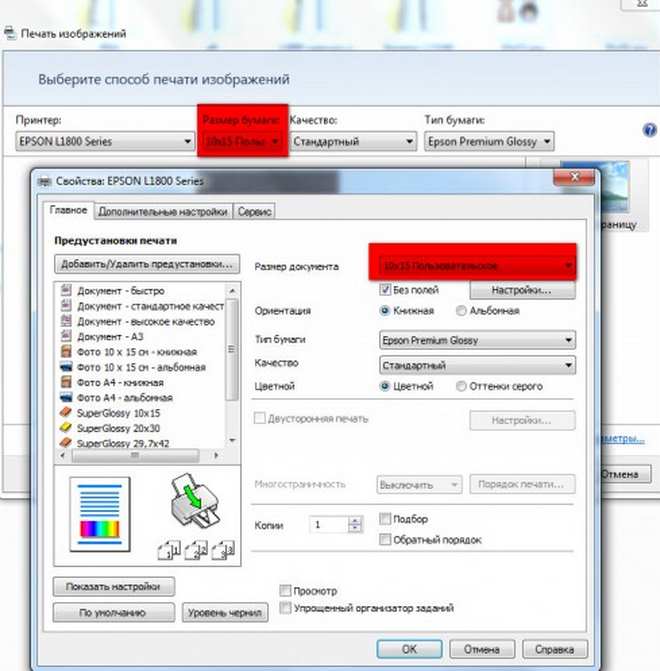
Task: Click the presets list scroll right arrow
Action: (x=216, y=455)
